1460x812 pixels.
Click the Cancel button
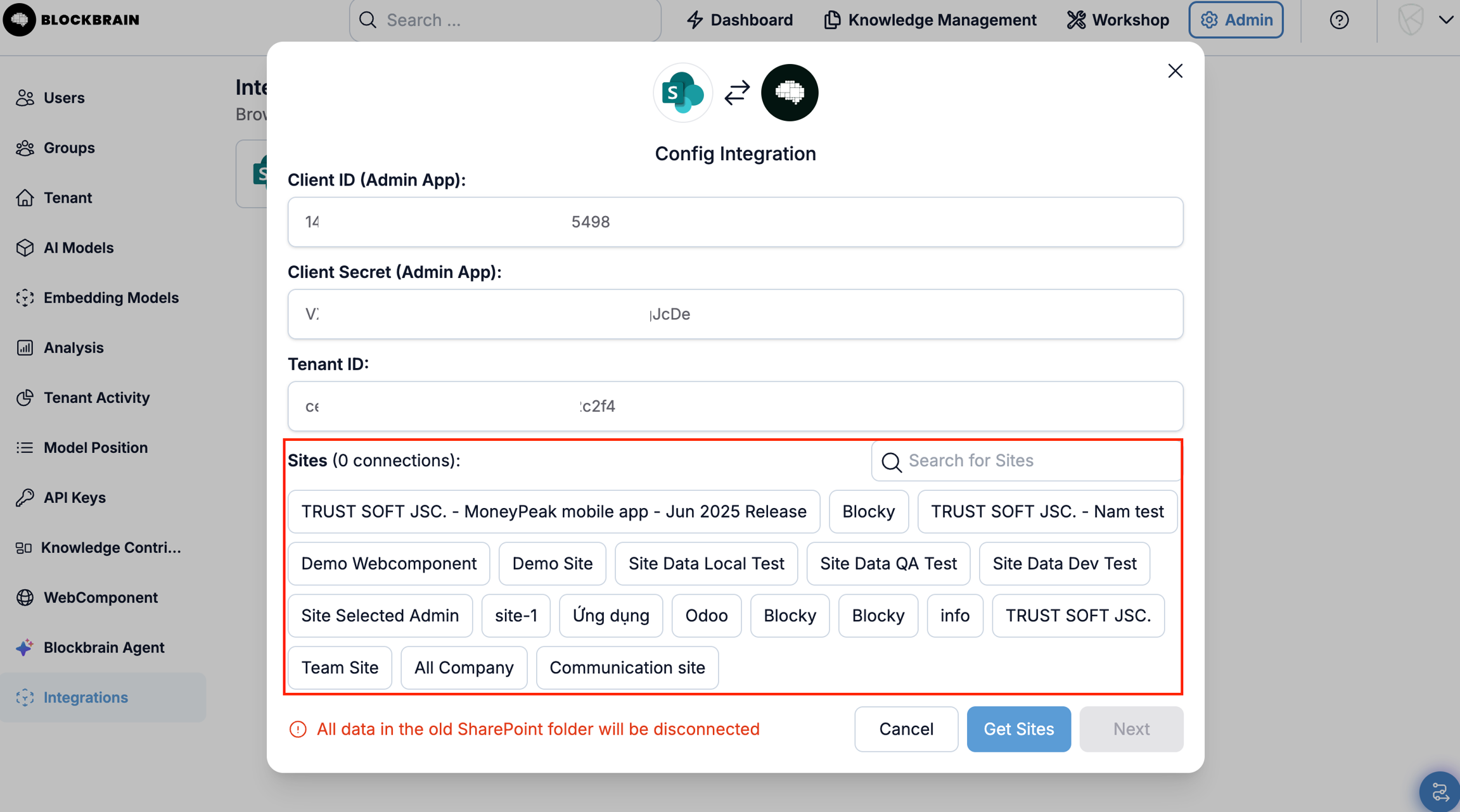click(906, 730)
